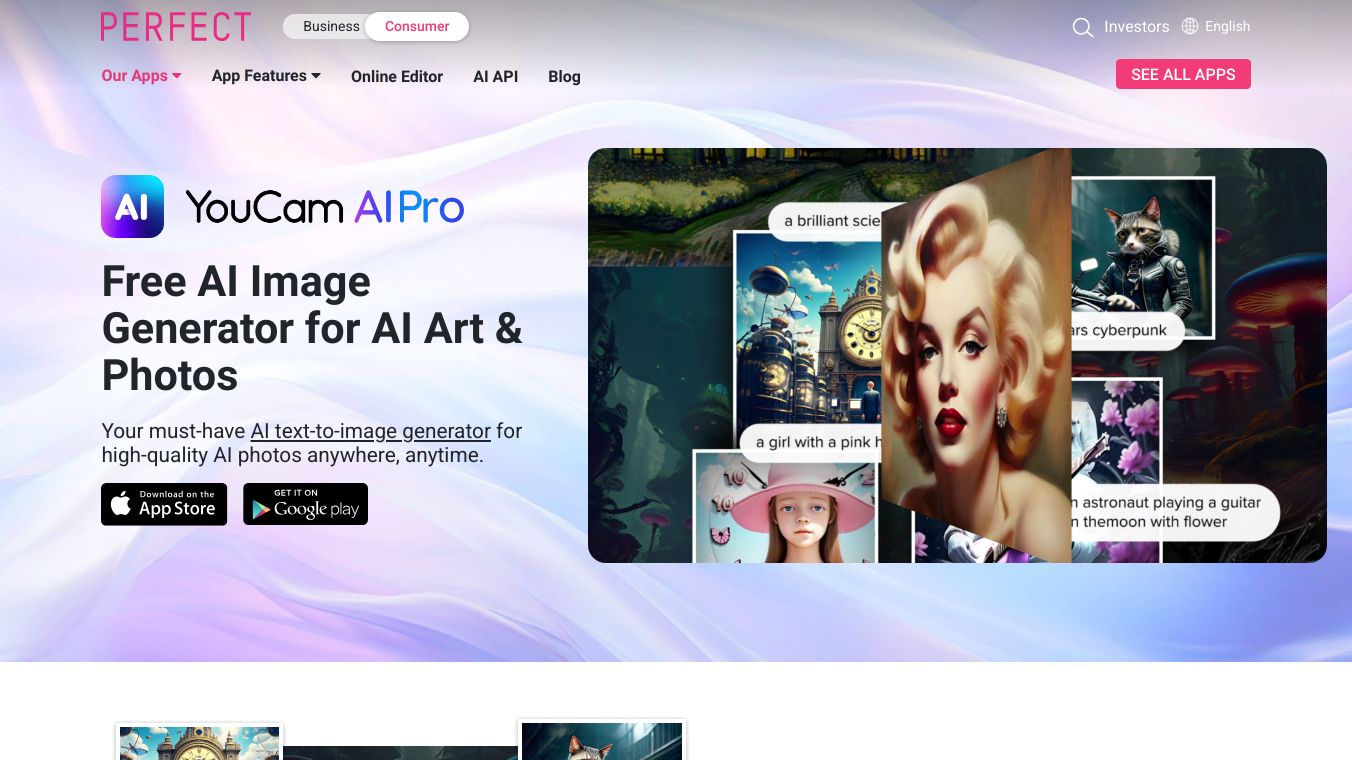Click the SEE ALL APPS button
Image resolution: width=1352 pixels, height=760 pixels.
[1183, 74]
